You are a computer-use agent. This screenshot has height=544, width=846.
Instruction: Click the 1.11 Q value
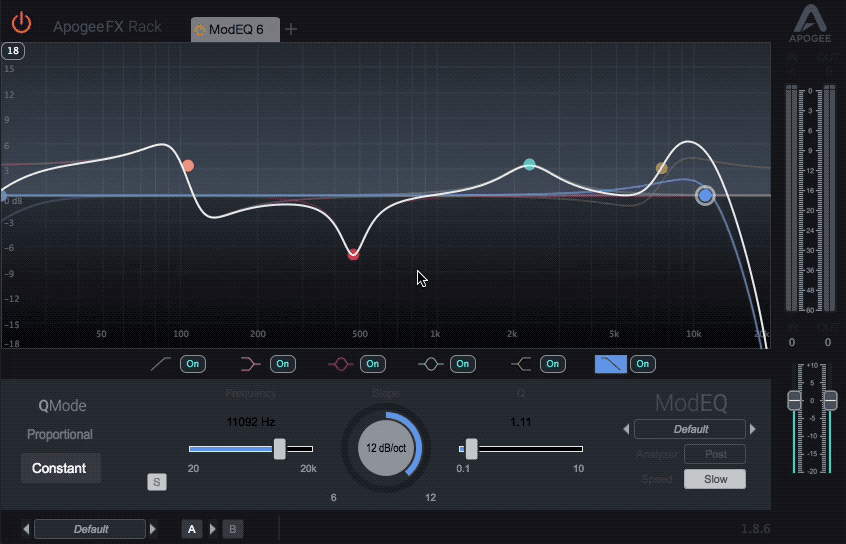click(x=521, y=422)
